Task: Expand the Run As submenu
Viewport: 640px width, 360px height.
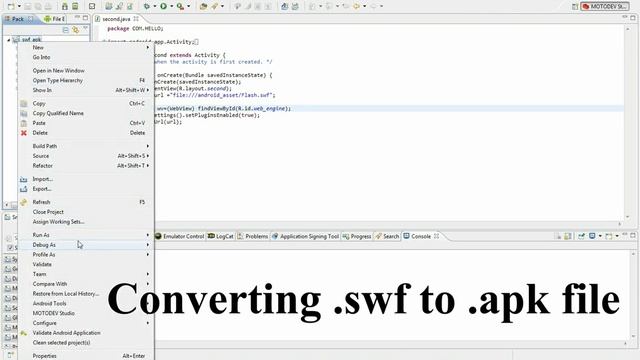Action: [87, 235]
